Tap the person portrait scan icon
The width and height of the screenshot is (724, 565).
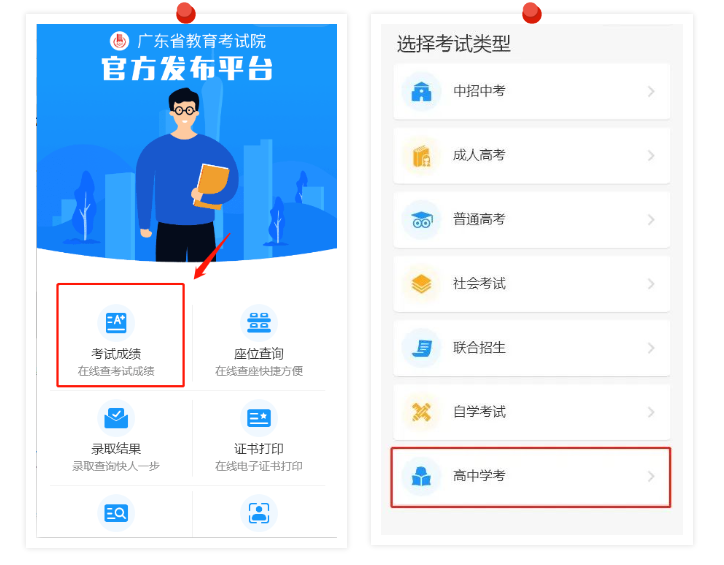(x=259, y=513)
